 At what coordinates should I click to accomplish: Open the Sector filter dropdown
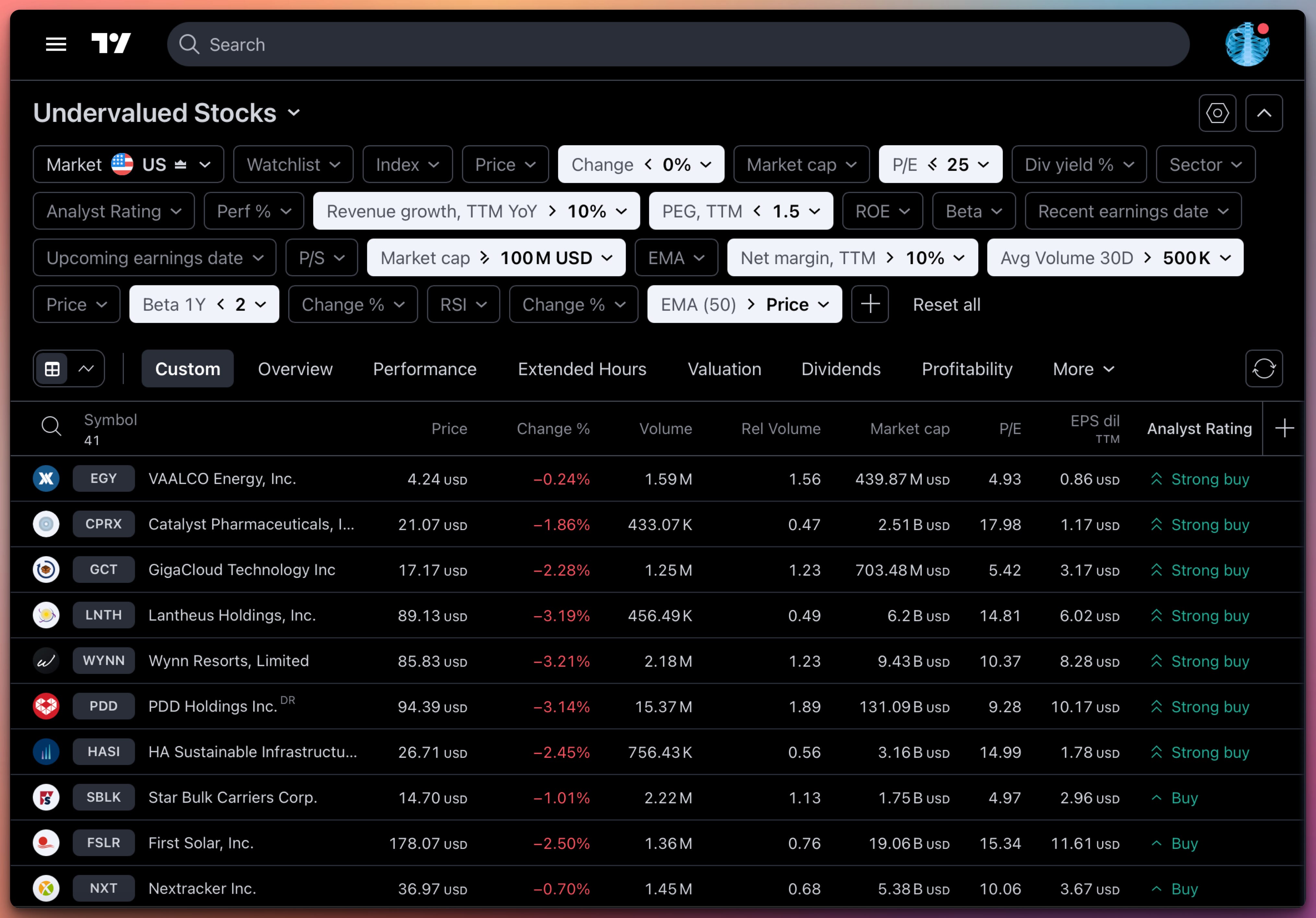point(1205,164)
